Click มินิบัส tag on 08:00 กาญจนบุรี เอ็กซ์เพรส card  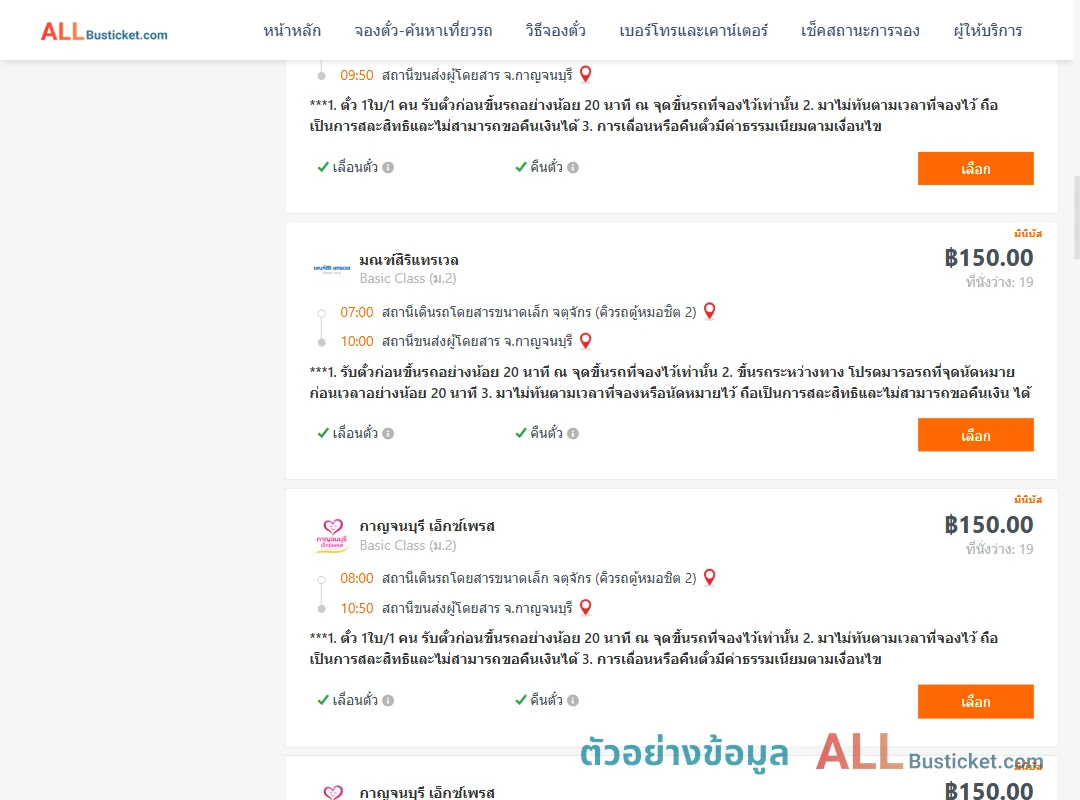coord(1028,500)
